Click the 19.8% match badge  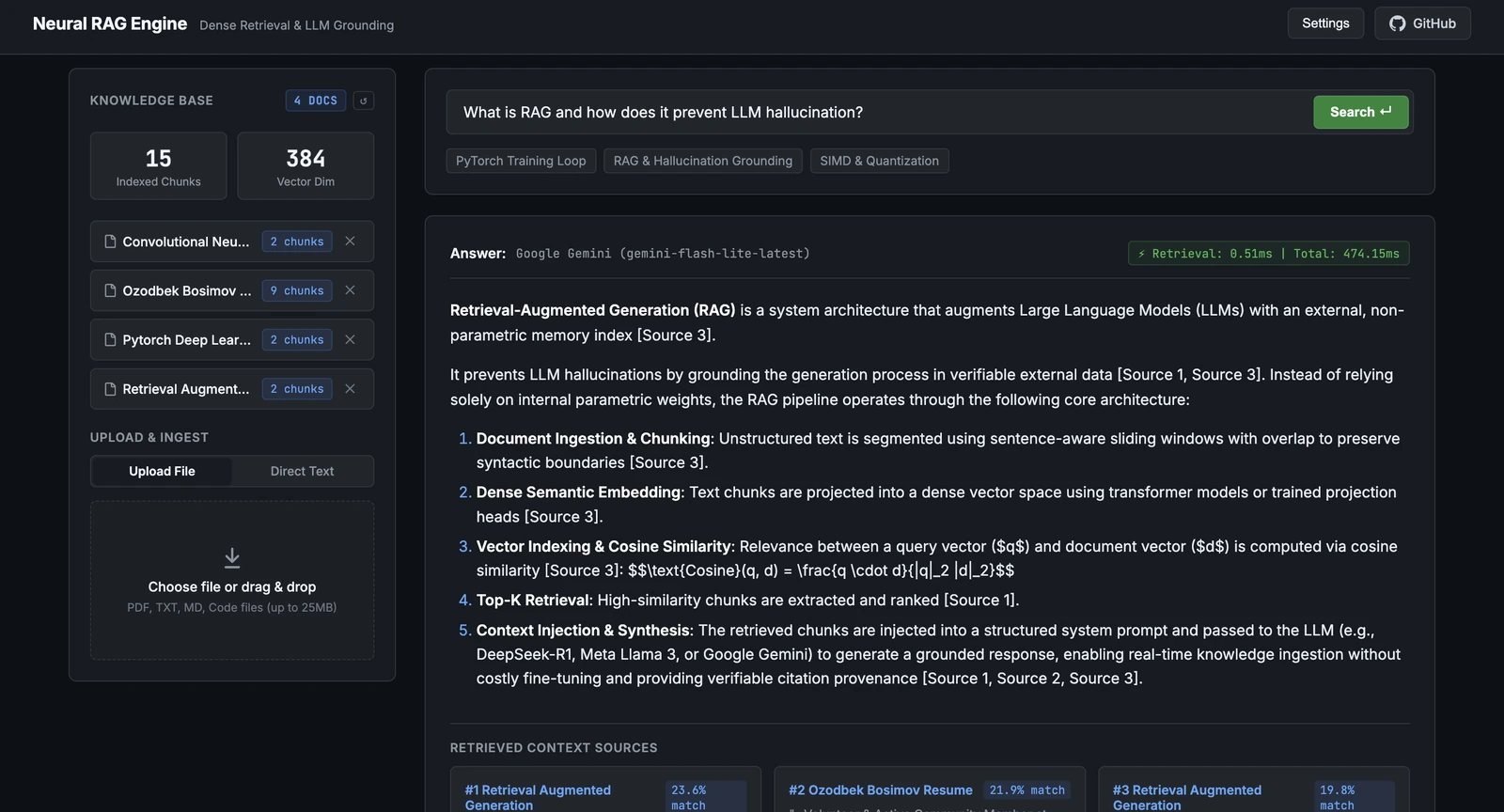(x=1355, y=797)
